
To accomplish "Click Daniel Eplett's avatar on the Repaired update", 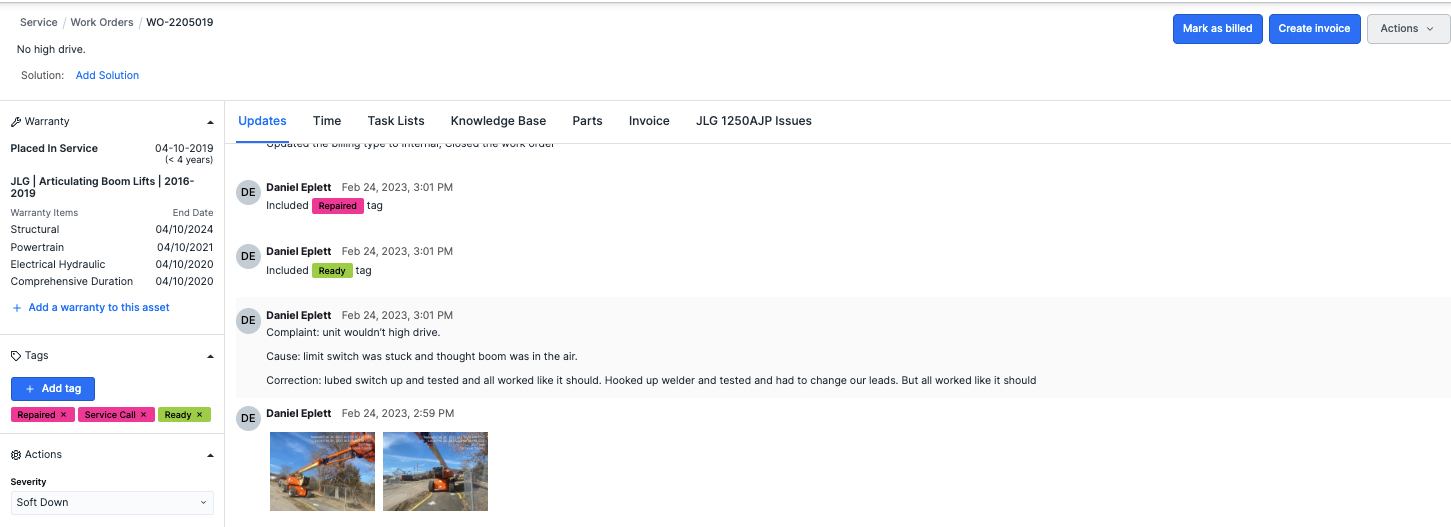I will [248, 192].
